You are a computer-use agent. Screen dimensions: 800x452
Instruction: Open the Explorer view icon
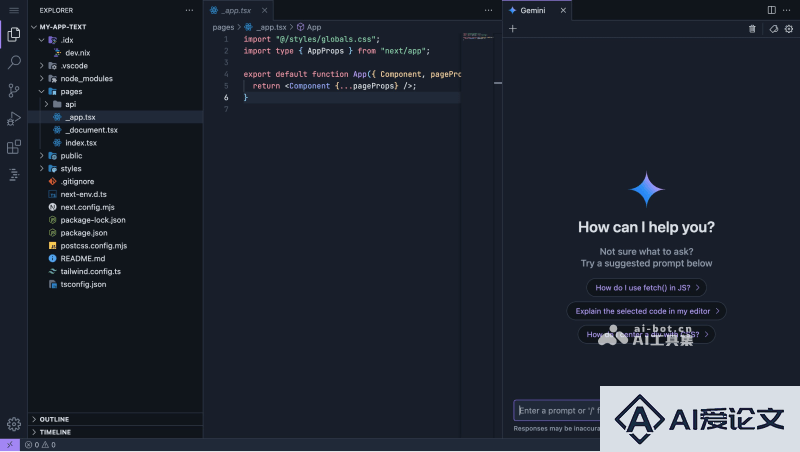(14, 34)
